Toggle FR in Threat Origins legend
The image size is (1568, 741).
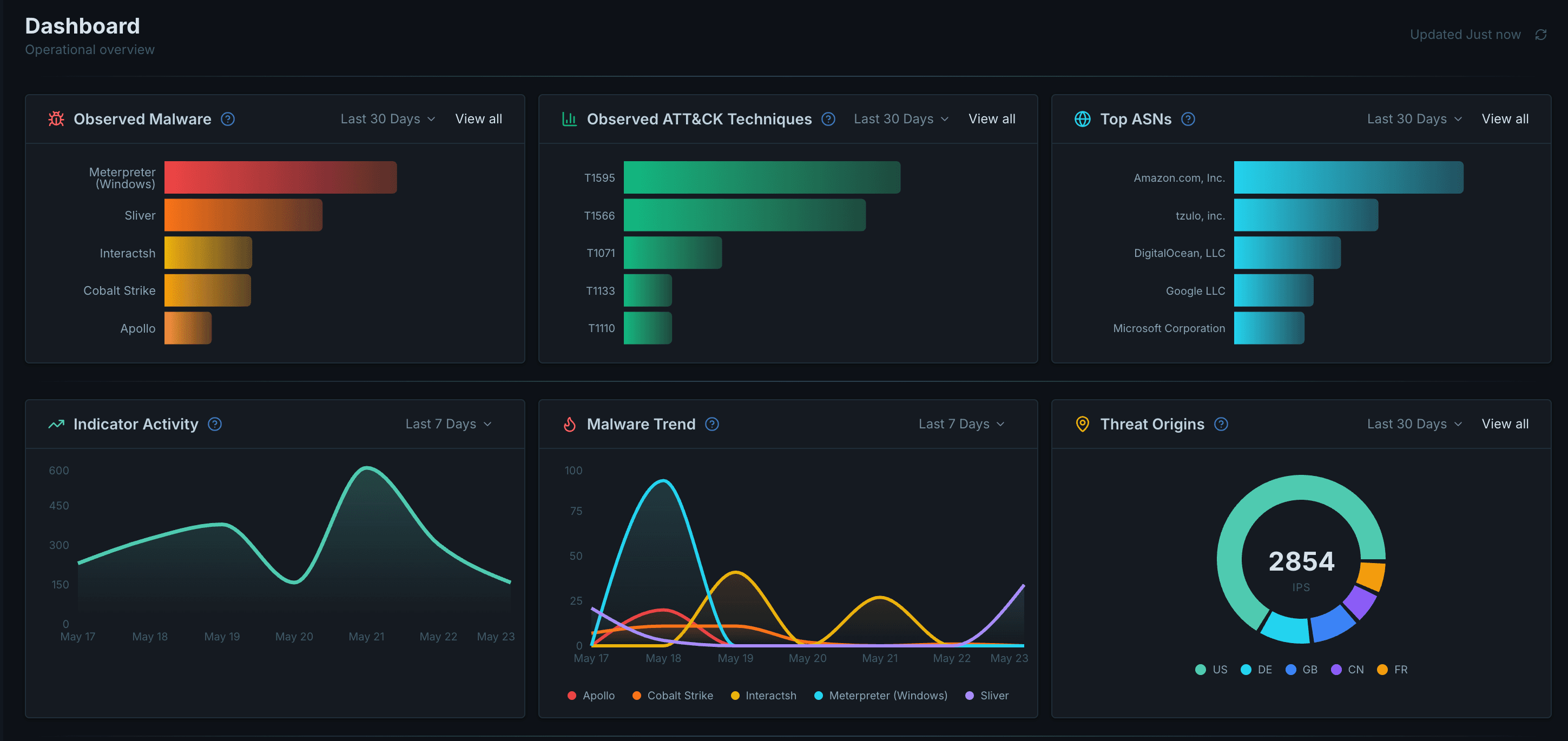[x=1392, y=669]
